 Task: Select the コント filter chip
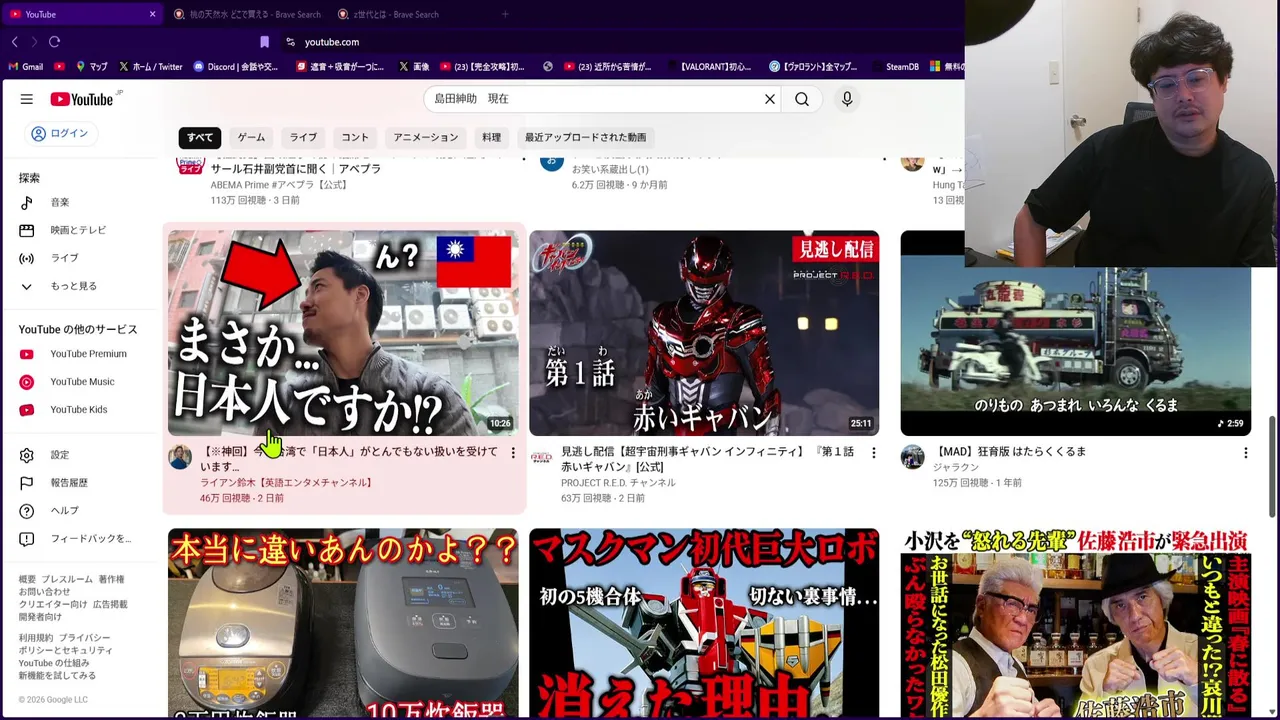[x=355, y=138]
